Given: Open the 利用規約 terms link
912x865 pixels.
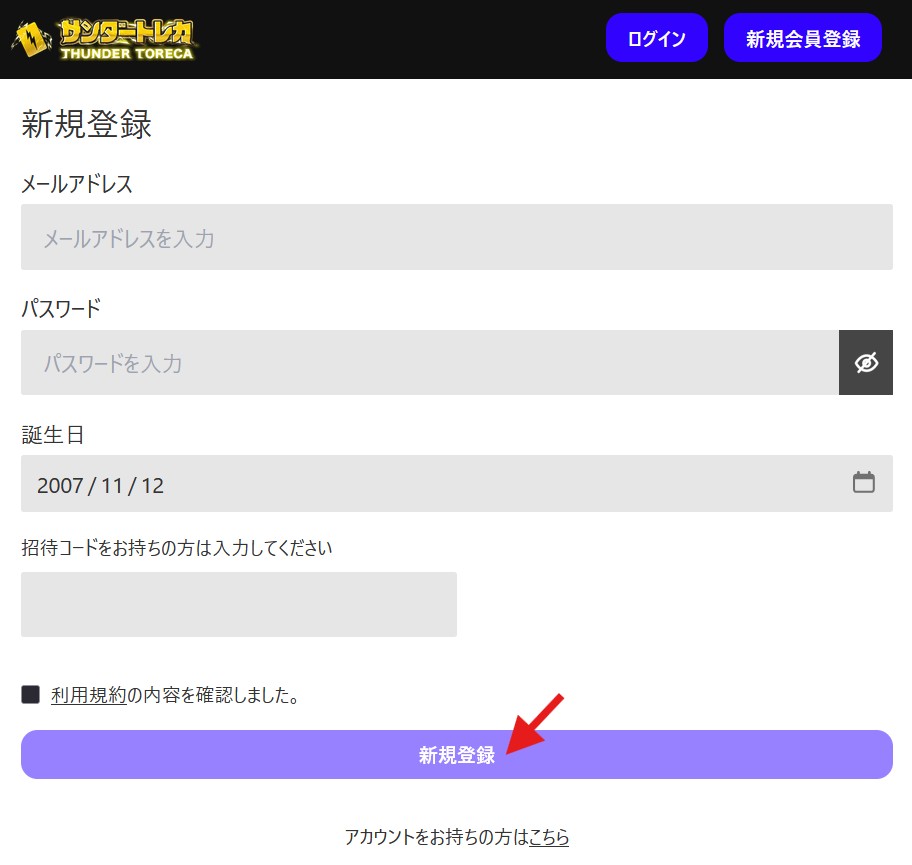Looking at the screenshot, I should point(88,695).
